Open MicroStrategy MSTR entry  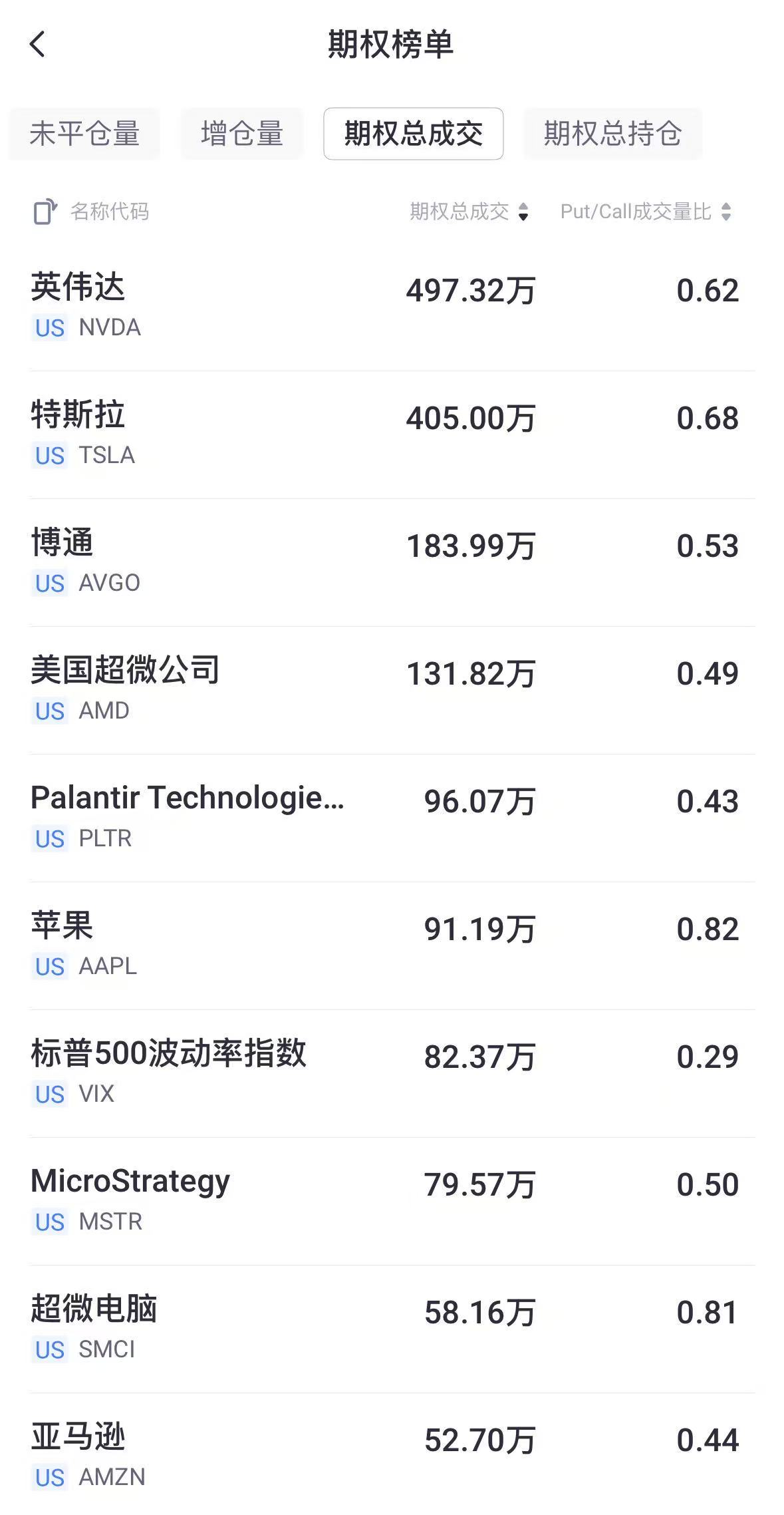coord(392,1201)
